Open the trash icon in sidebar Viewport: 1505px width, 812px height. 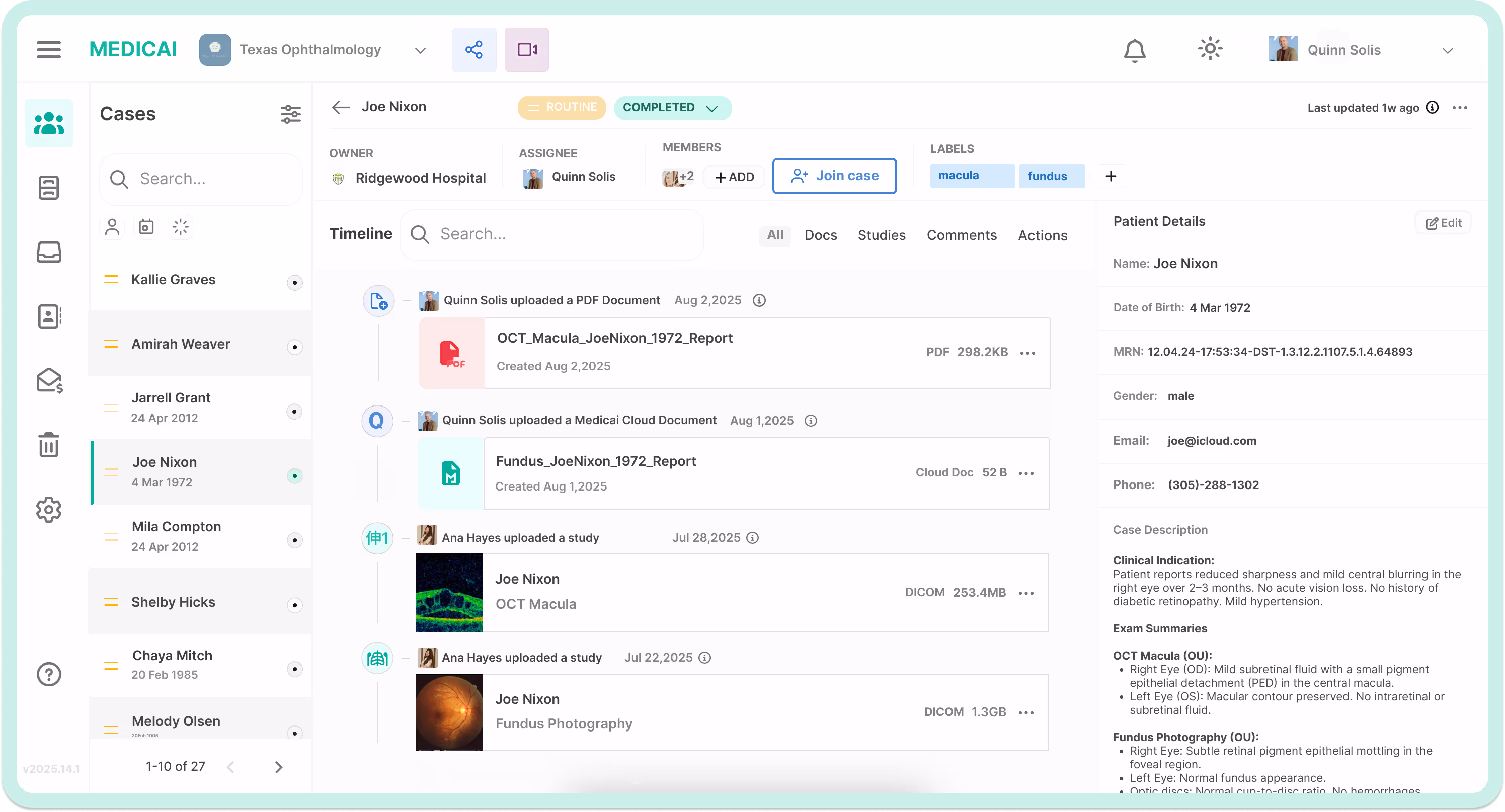(x=49, y=445)
